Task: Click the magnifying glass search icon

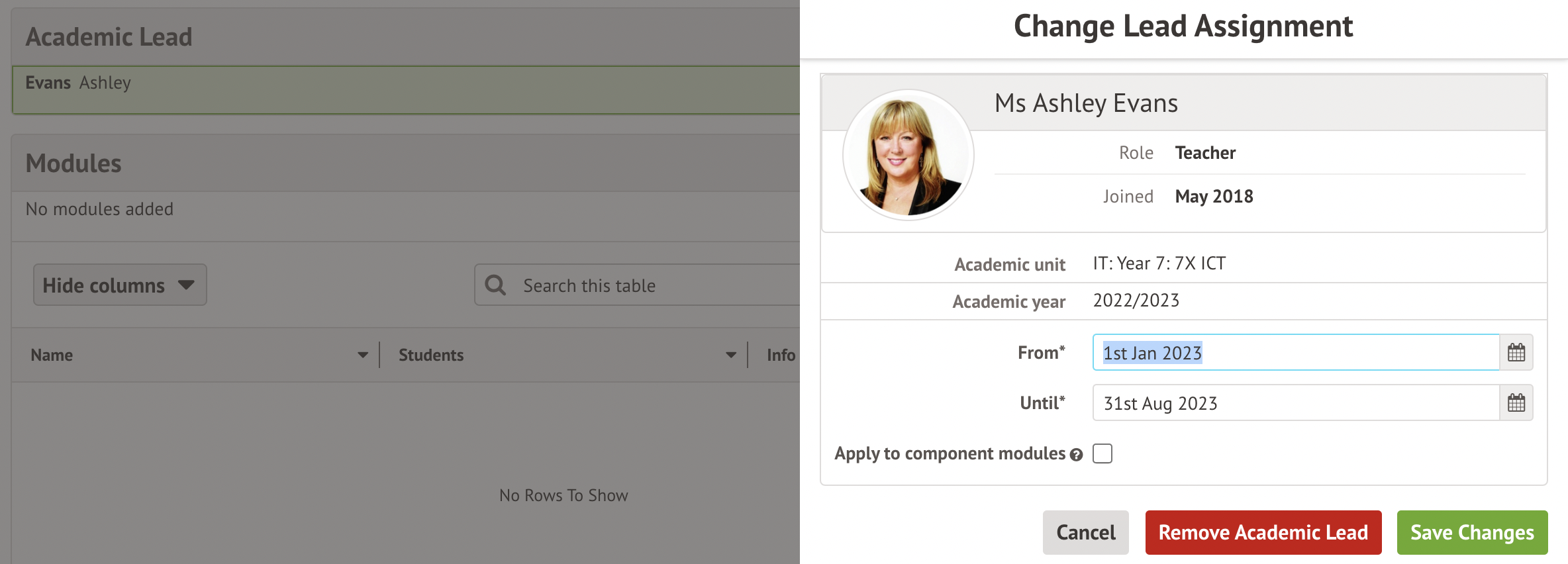Action: tap(495, 285)
